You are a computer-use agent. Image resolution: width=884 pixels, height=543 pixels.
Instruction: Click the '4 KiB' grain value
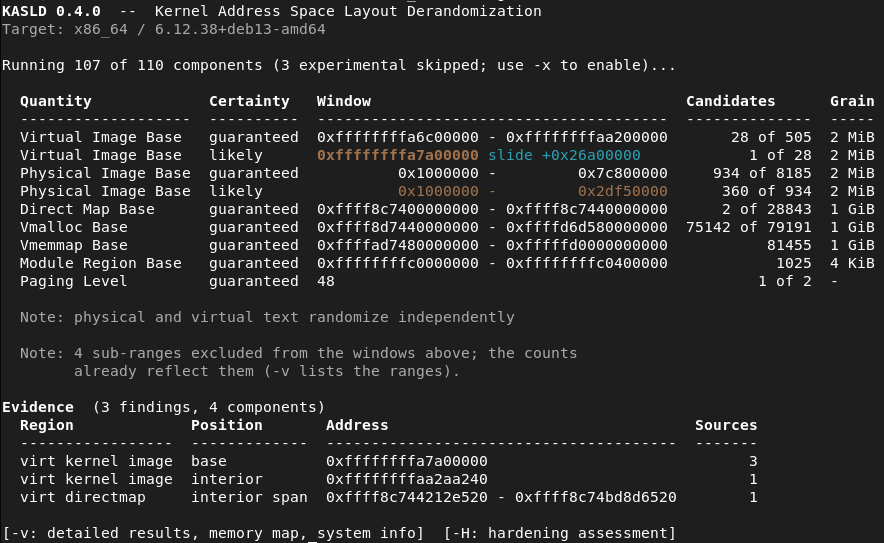pyautogui.click(x=852, y=263)
